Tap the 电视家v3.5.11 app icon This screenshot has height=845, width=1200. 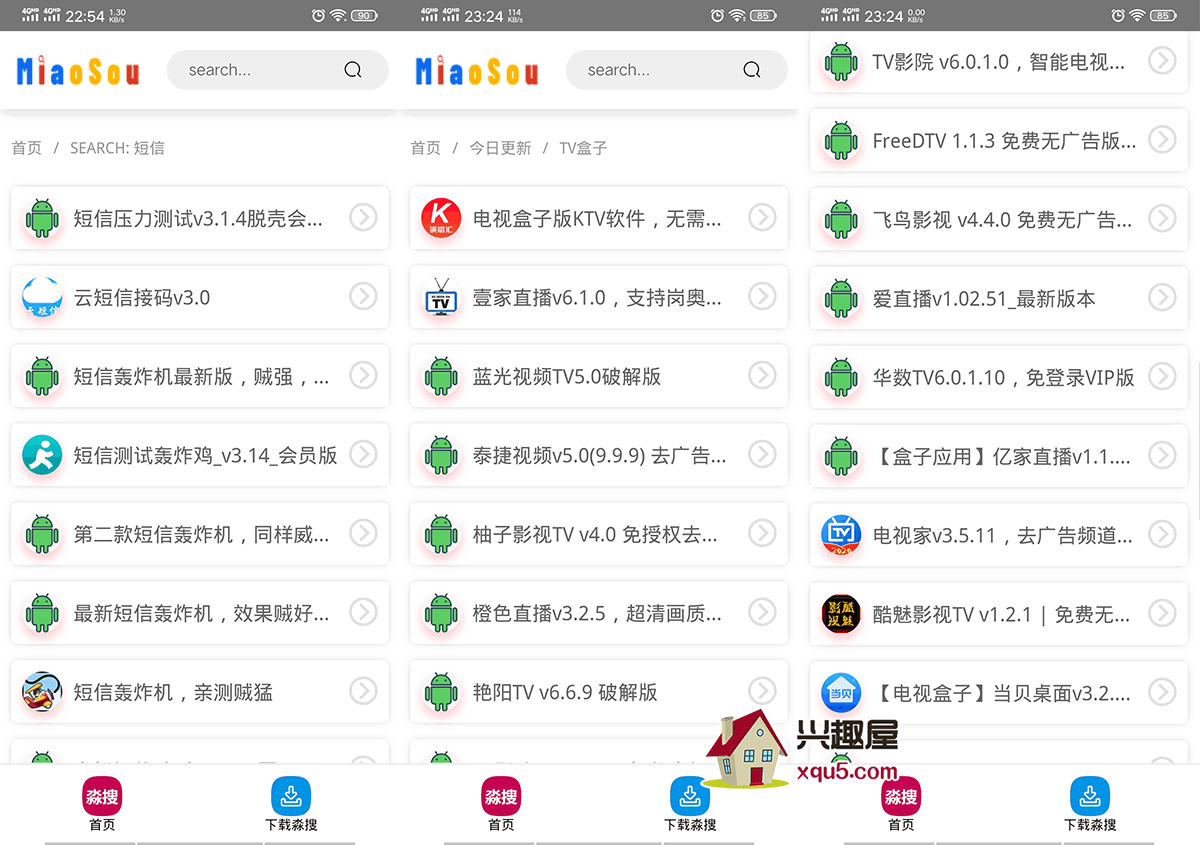(841, 534)
